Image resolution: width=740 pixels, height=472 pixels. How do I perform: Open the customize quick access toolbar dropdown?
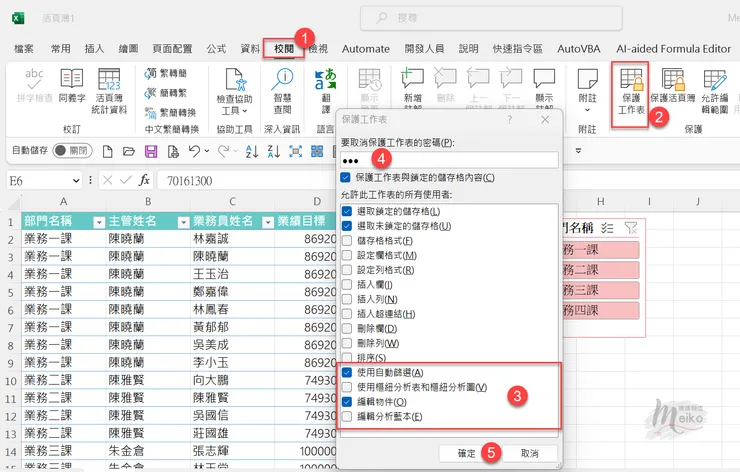click(579, 151)
